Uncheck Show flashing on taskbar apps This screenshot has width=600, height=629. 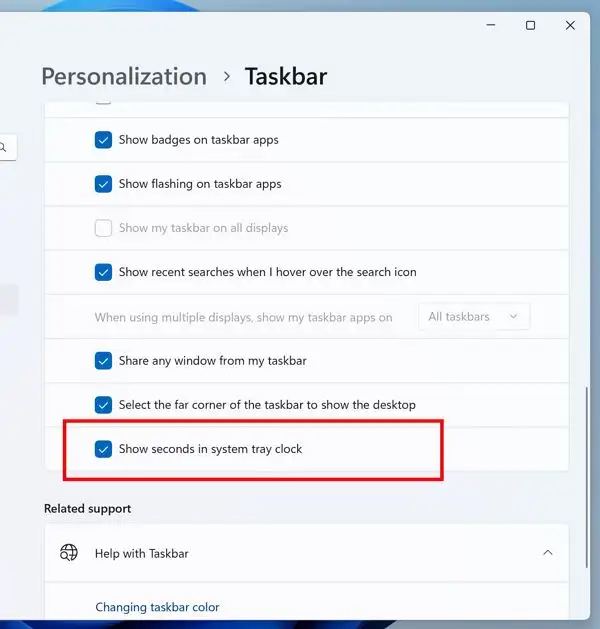point(103,184)
